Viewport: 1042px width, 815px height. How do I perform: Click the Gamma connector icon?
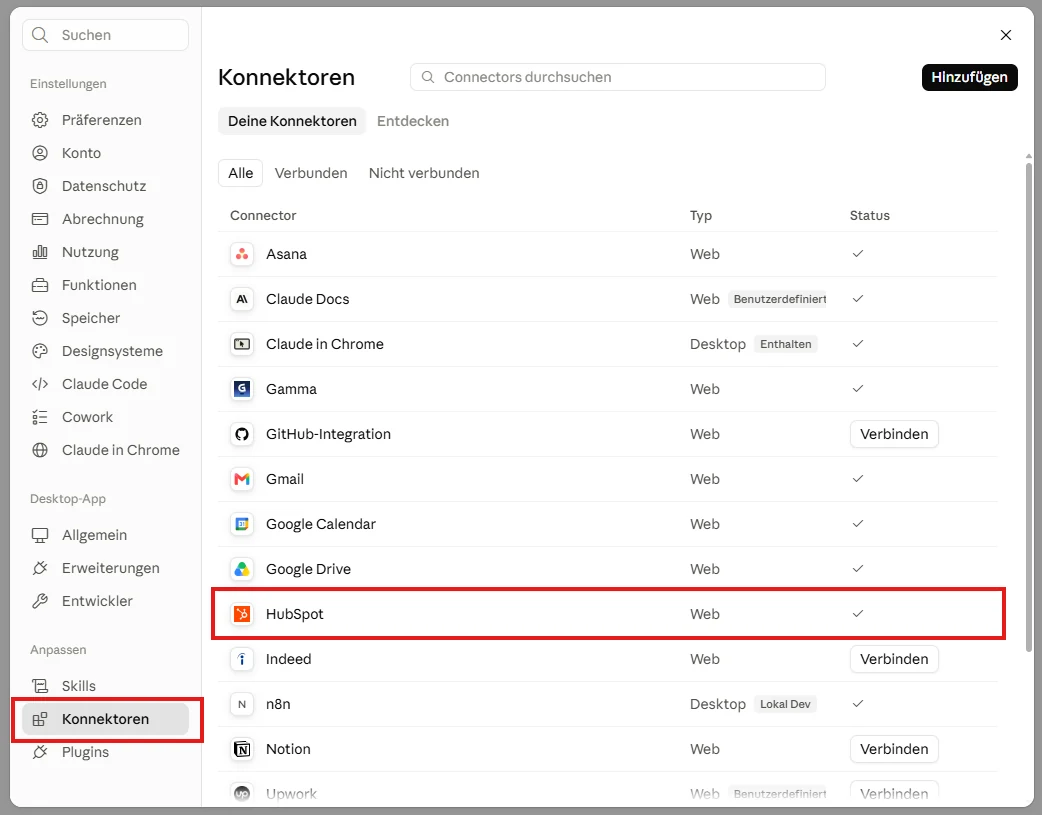click(x=242, y=389)
